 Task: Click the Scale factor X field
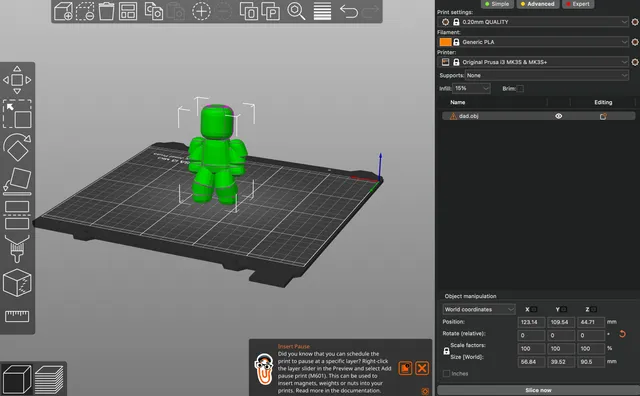click(531, 349)
